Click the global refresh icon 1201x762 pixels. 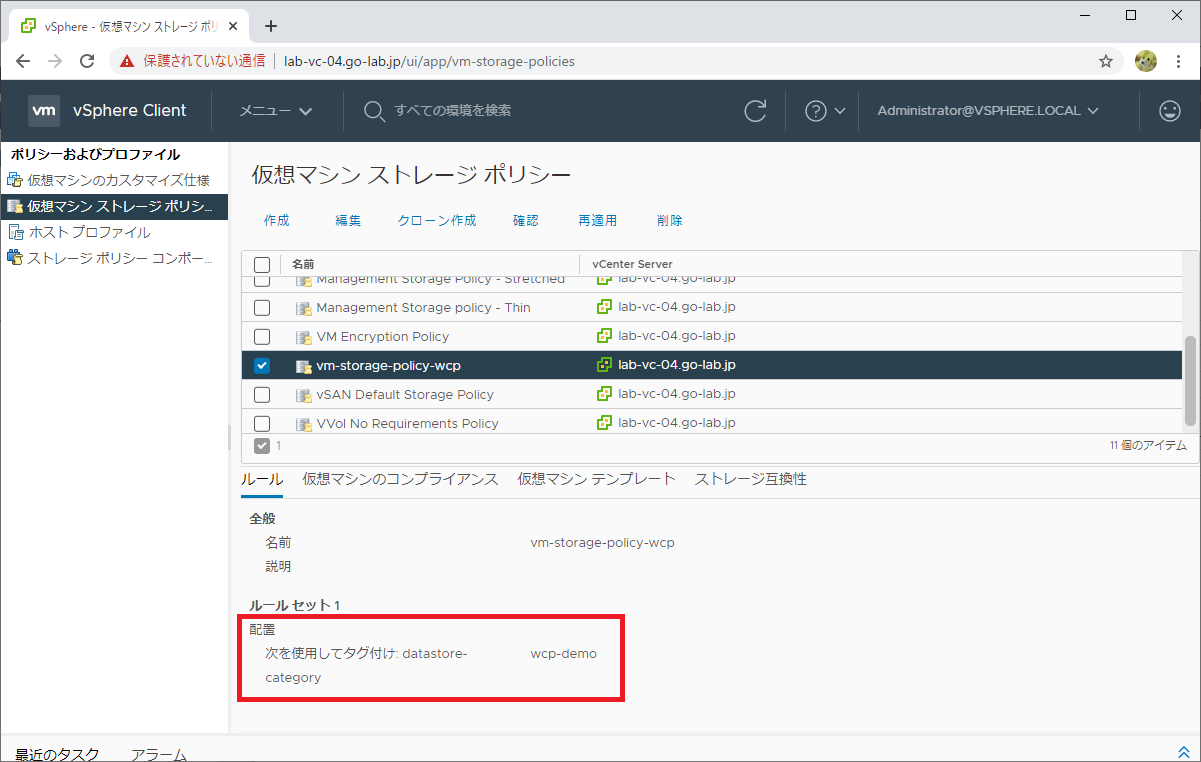click(756, 111)
